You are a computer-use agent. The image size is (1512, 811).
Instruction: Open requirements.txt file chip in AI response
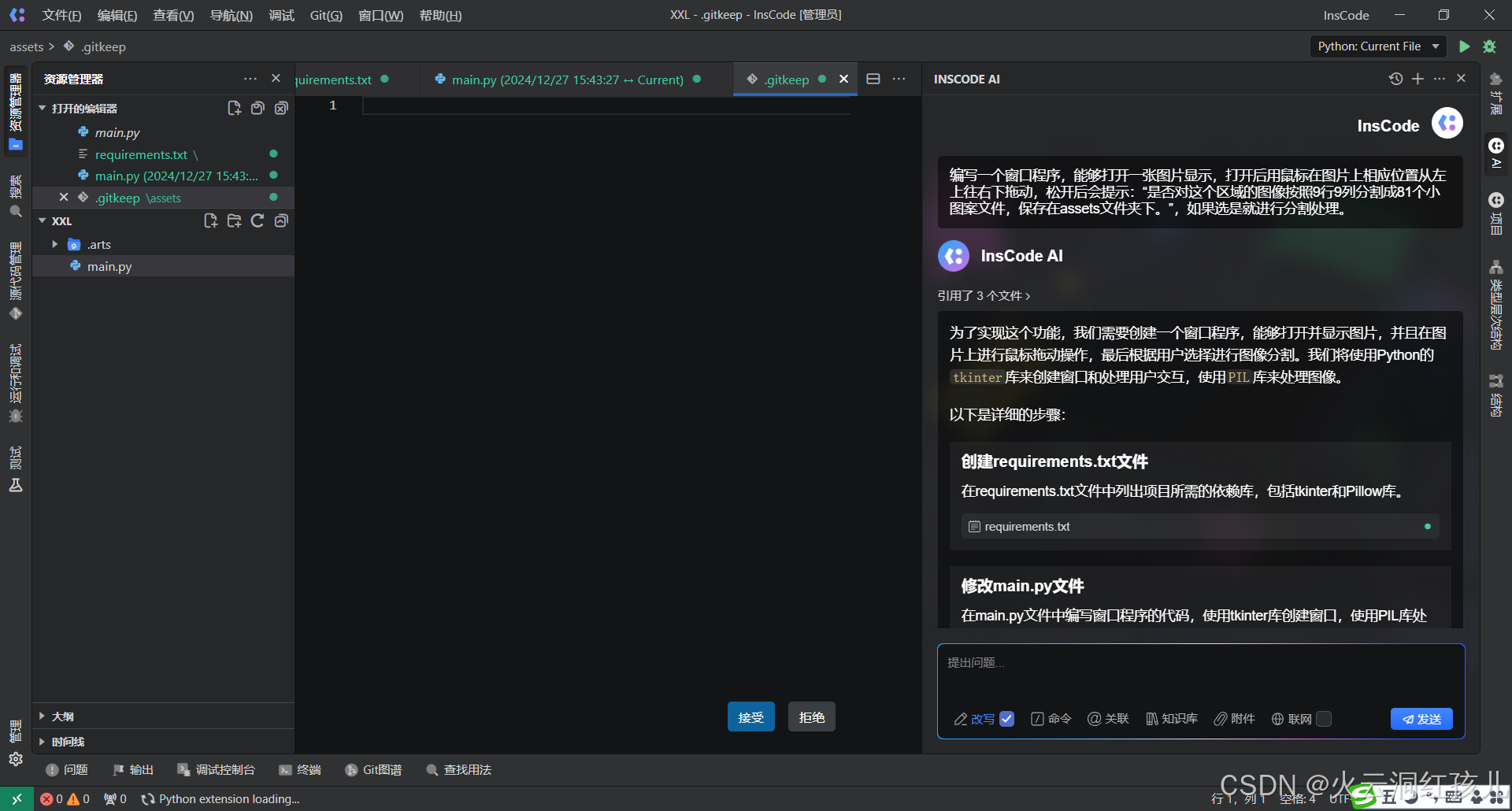tap(1200, 526)
